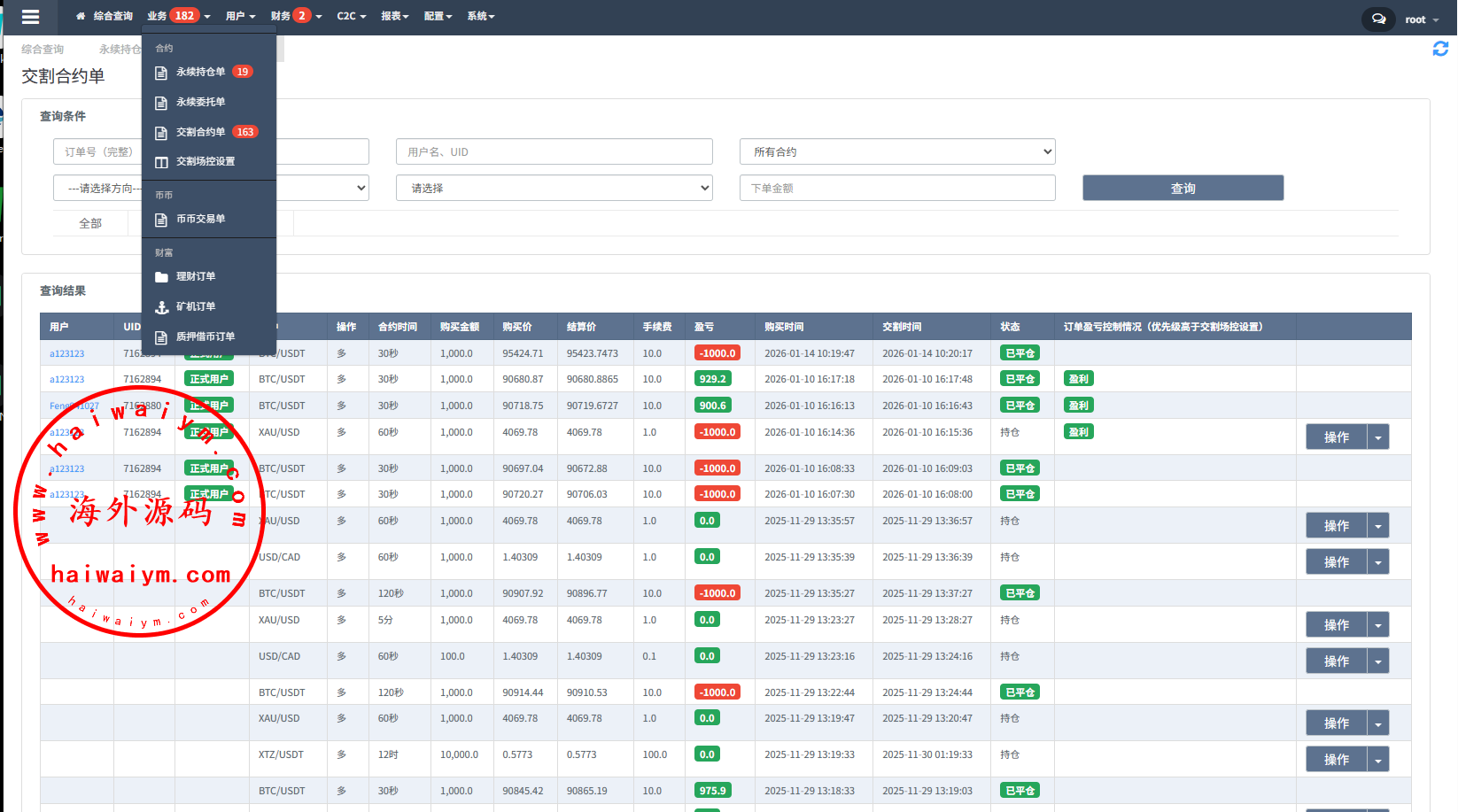Click the refresh icon at top right
1458x812 pixels.
click(1440, 49)
